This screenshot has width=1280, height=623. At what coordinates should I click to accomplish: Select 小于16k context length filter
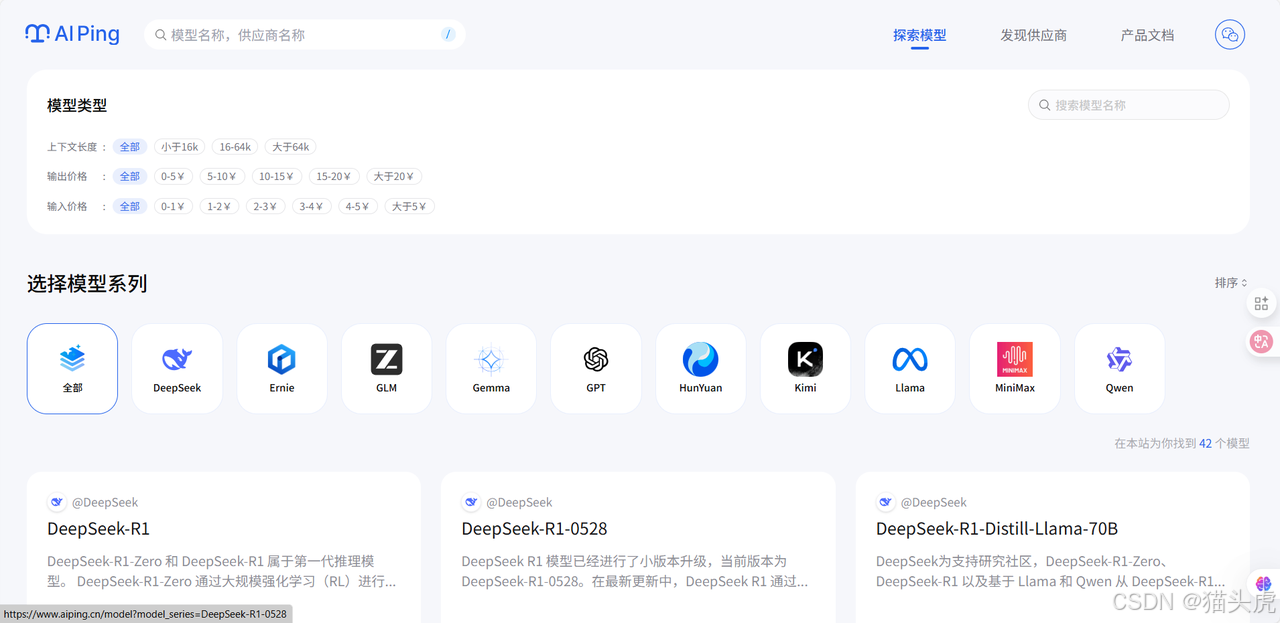click(x=180, y=147)
